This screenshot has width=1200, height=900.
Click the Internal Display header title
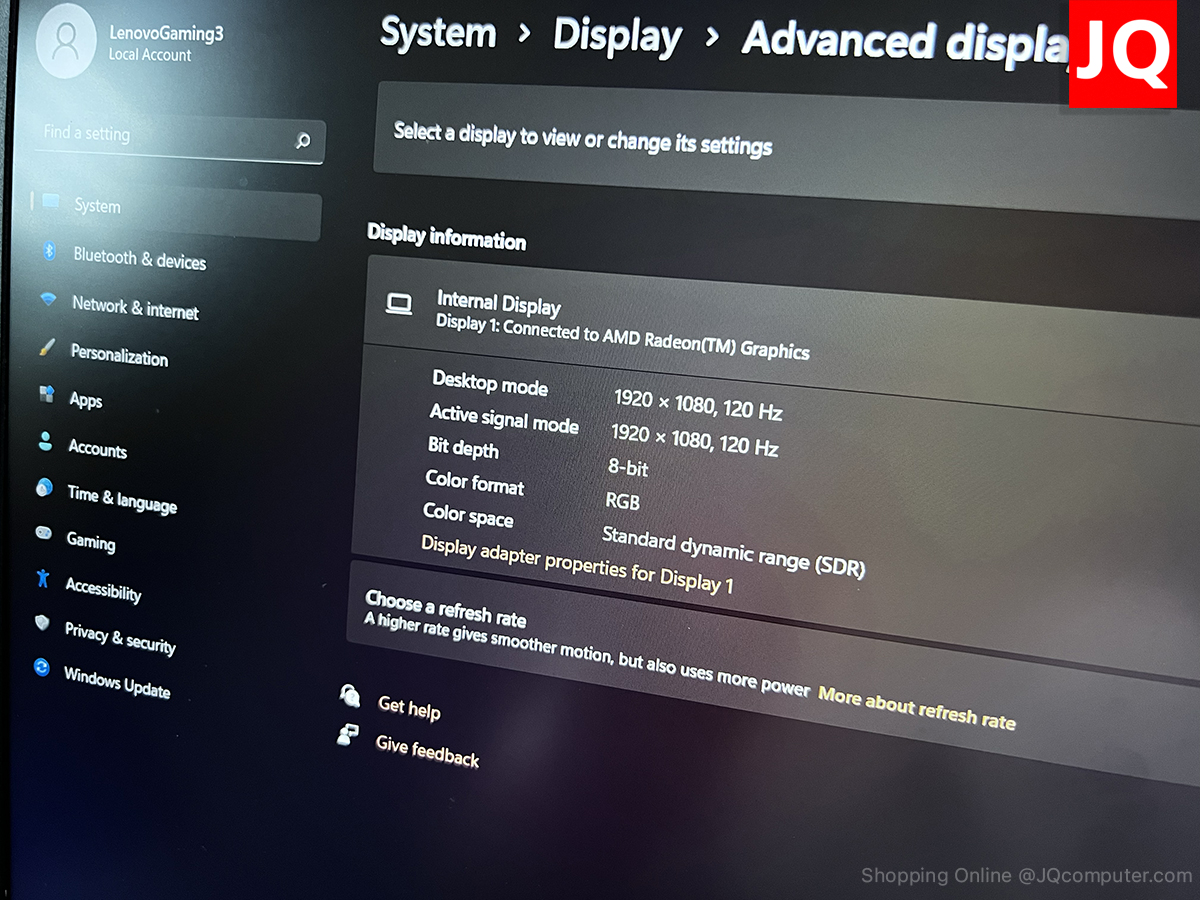point(499,303)
